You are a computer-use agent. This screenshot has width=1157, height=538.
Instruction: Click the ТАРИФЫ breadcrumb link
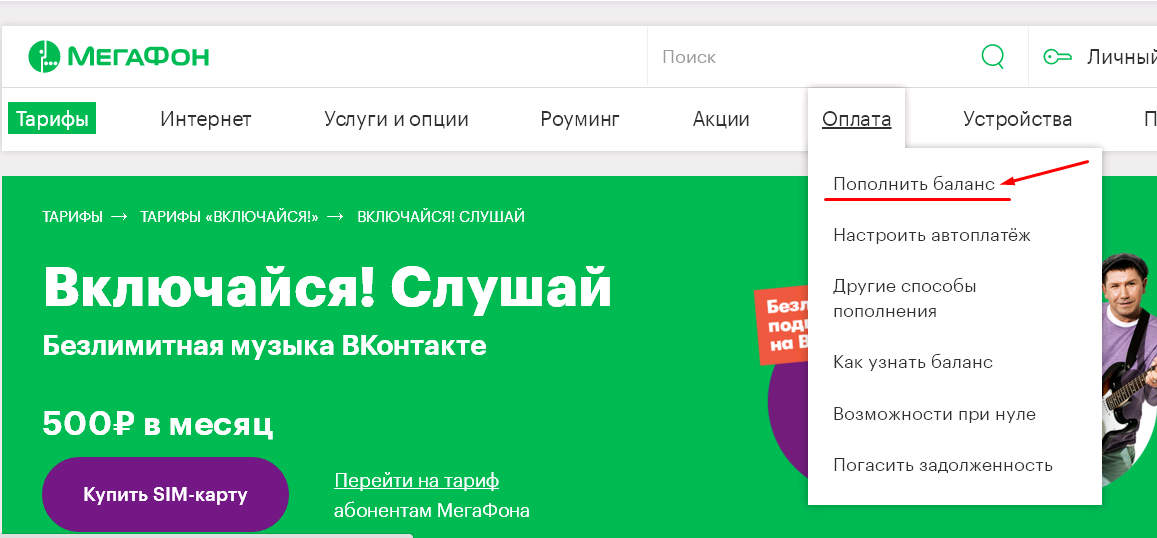(72, 217)
